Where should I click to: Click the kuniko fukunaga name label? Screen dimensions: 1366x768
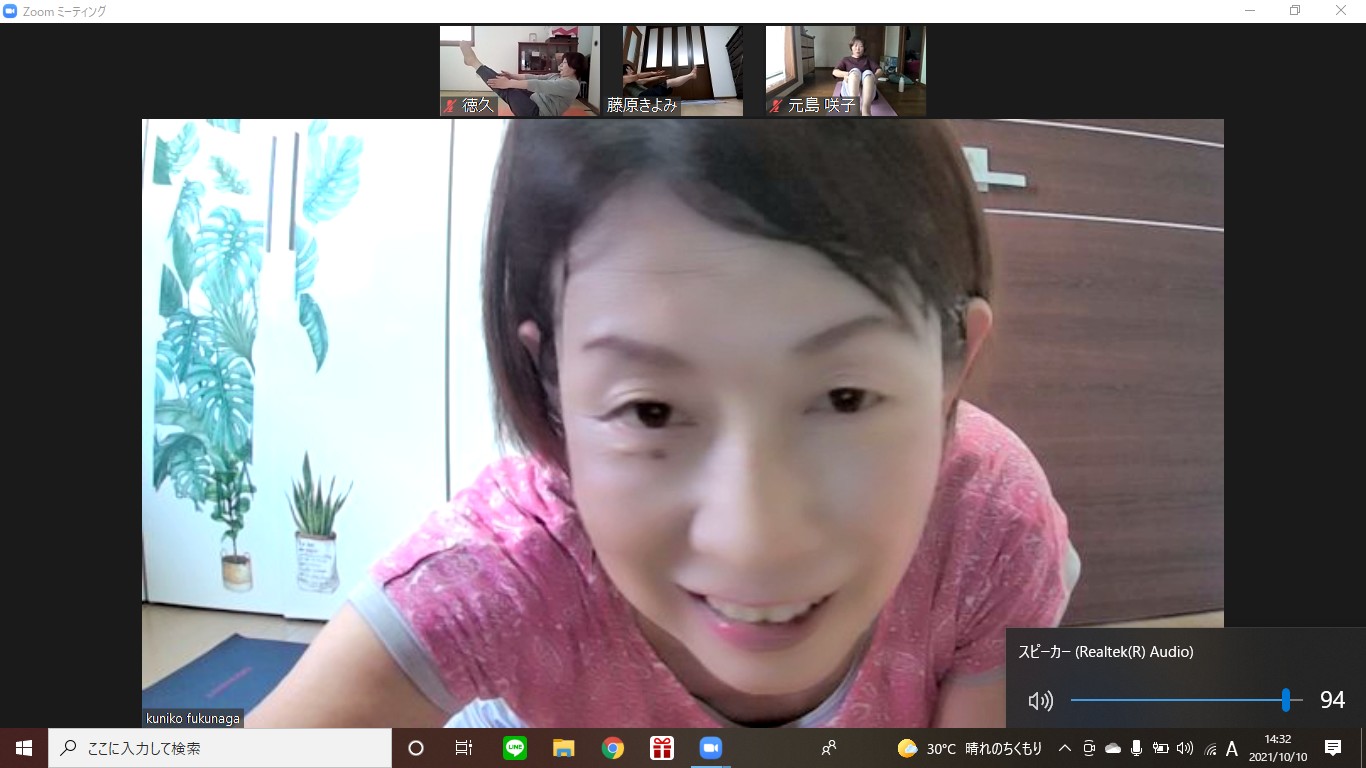click(x=193, y=718)
